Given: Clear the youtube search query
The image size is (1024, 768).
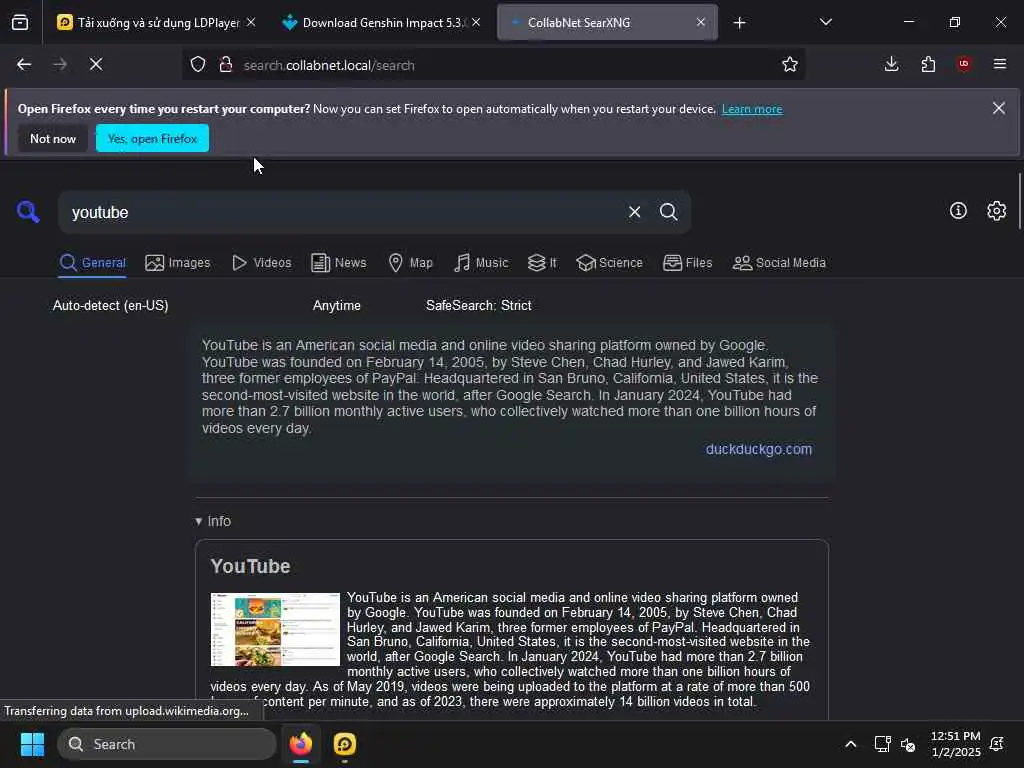Looking at the screenshot, I should point(634,212).
